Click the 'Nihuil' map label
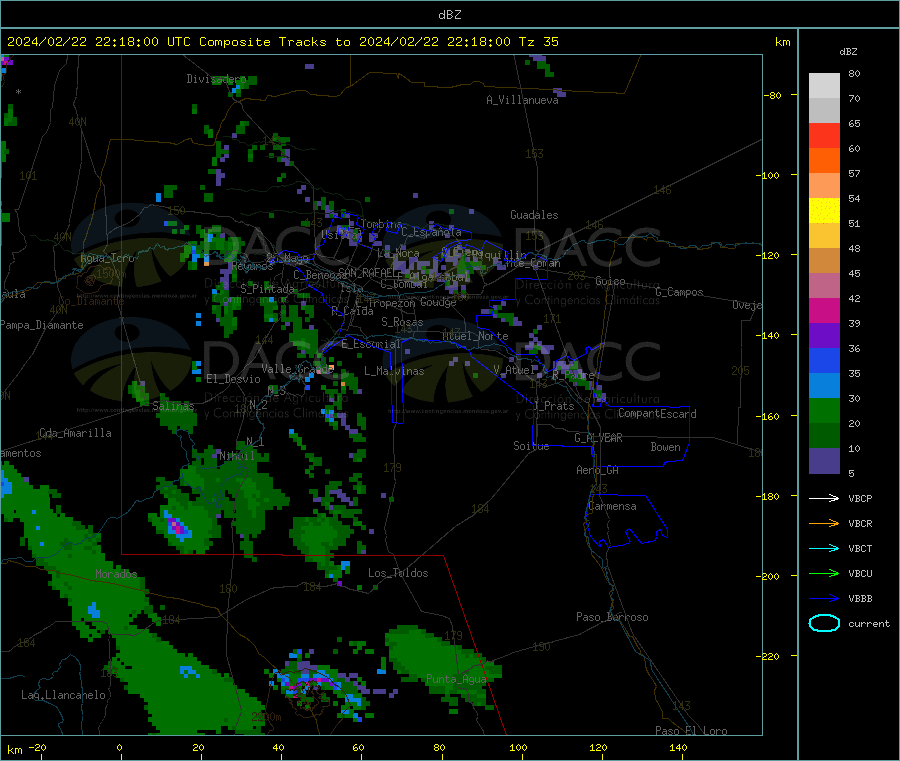 236,456
